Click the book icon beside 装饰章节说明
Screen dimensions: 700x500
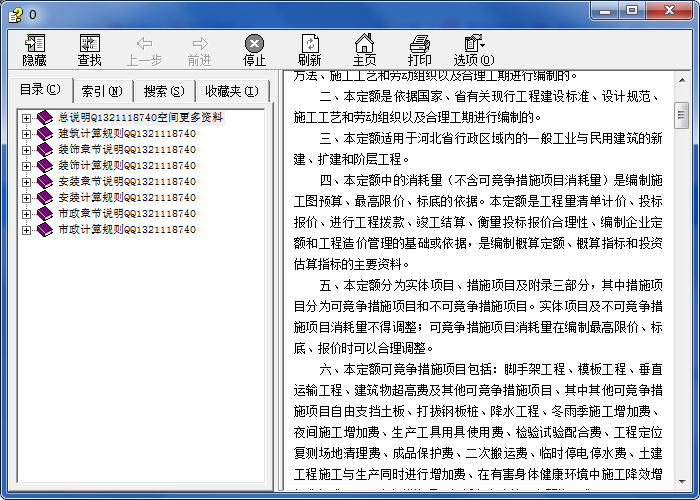coord(45,150)
